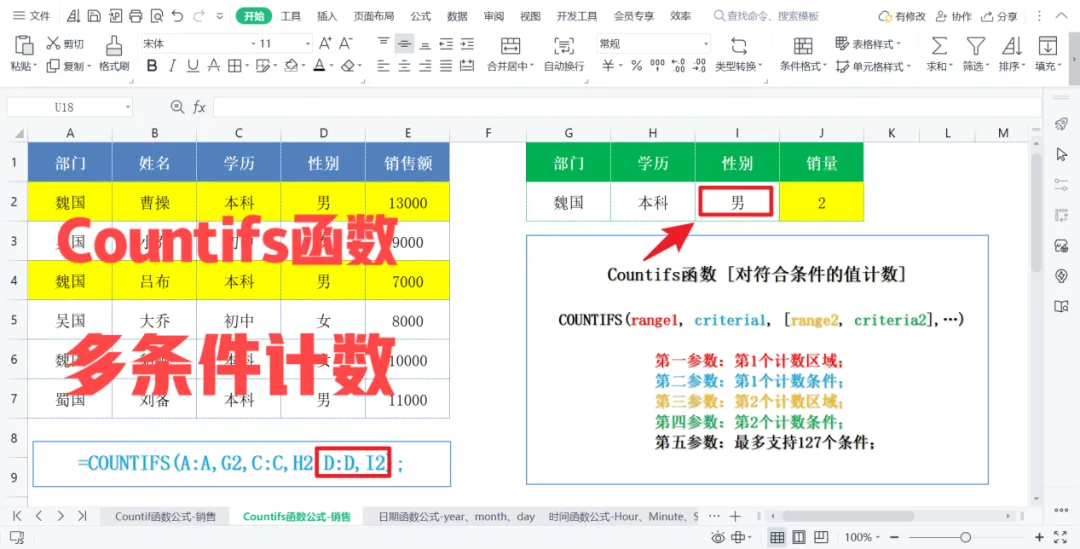Image resolution: width=1080 pixels, height=549 pixels.
Task: Click the font color A swatch
Action: point(319,66)
